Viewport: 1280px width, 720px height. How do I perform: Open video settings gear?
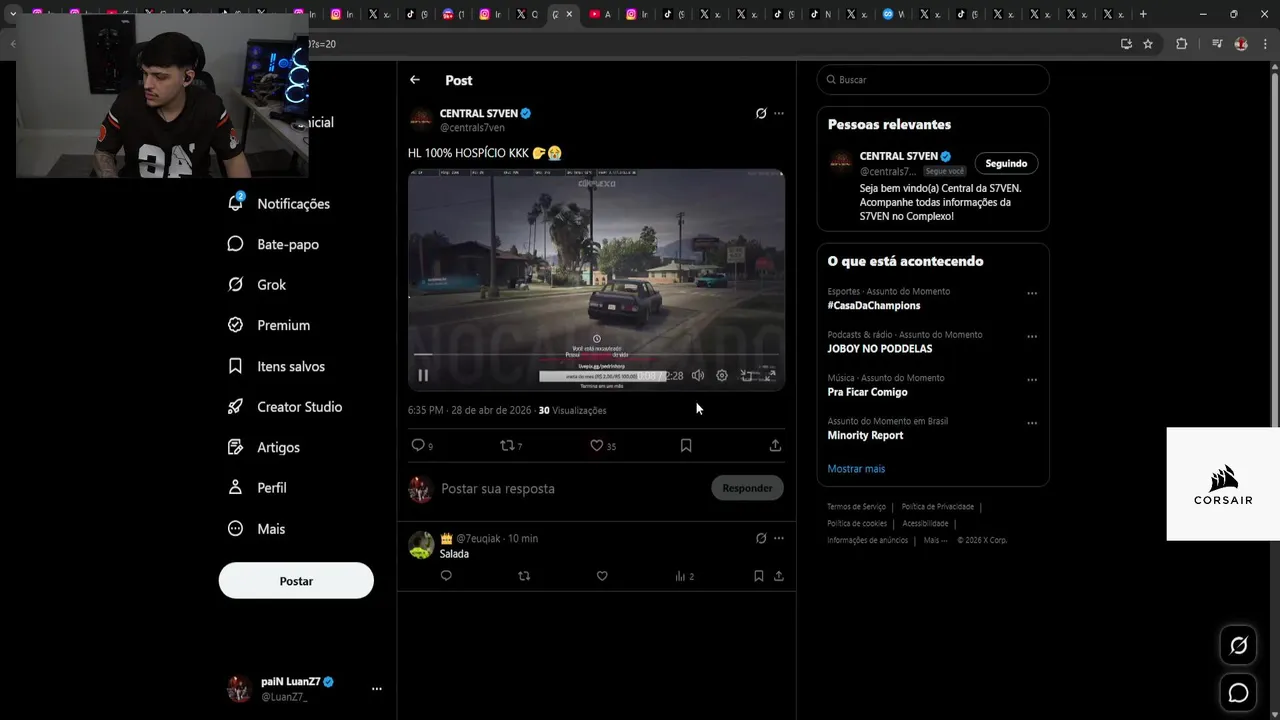pyautogui.click(x=722, y=376)
